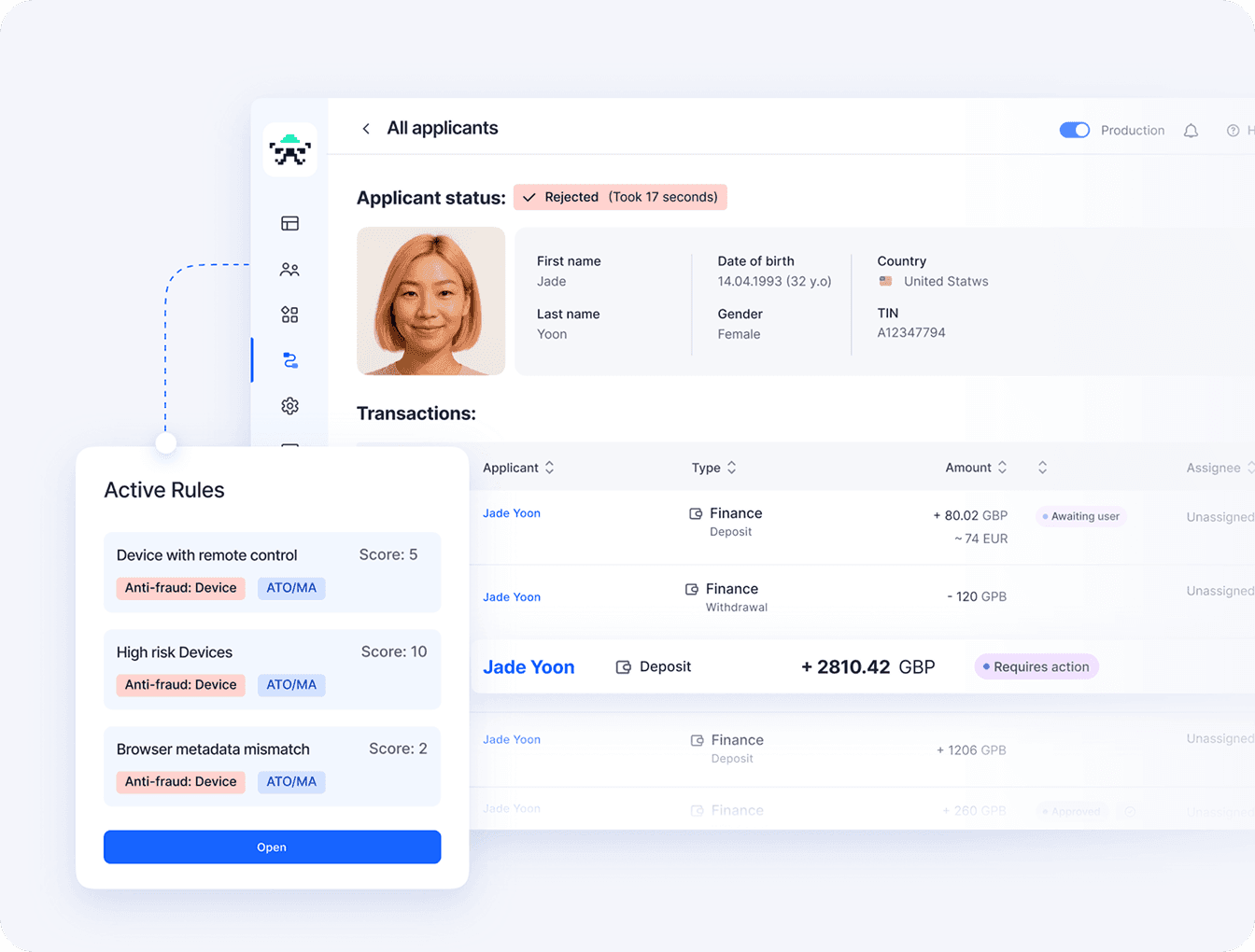Viewport: 1255px width, 952px height.
Task: Open Jade Yoon link in the 80.02 GBP row
Action: 512,513
